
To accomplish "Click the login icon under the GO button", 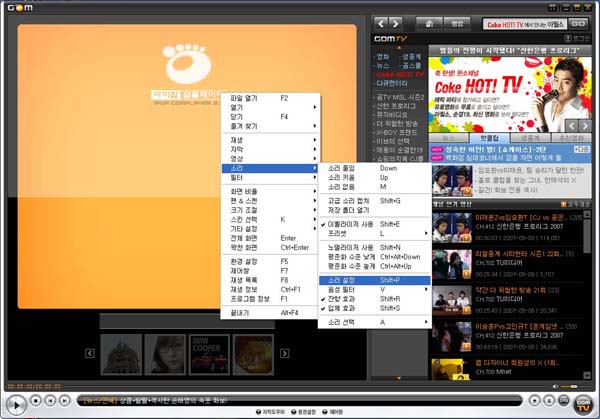I will [x=568, y=38].
